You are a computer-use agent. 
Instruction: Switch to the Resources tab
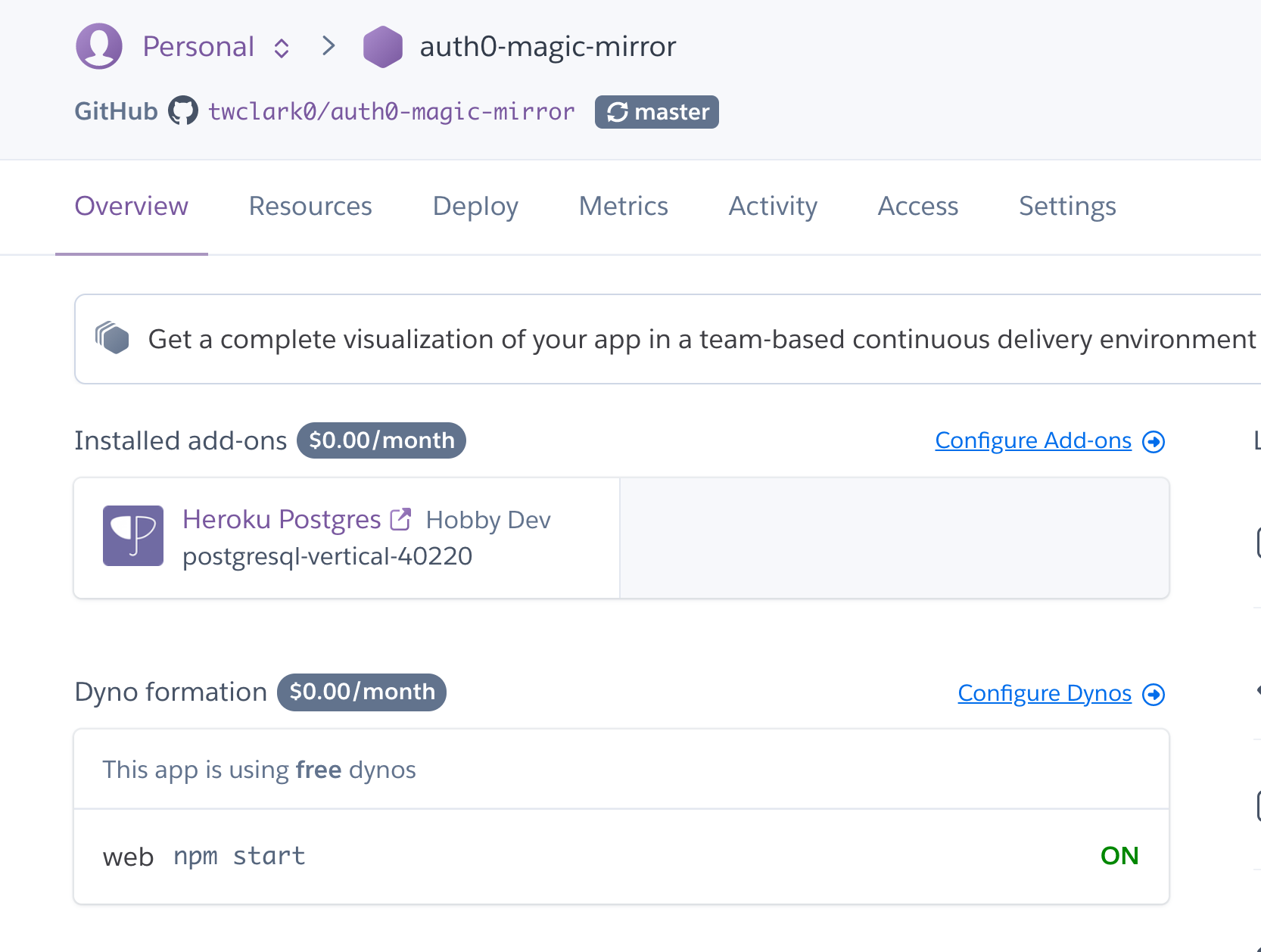coord(310,206)
